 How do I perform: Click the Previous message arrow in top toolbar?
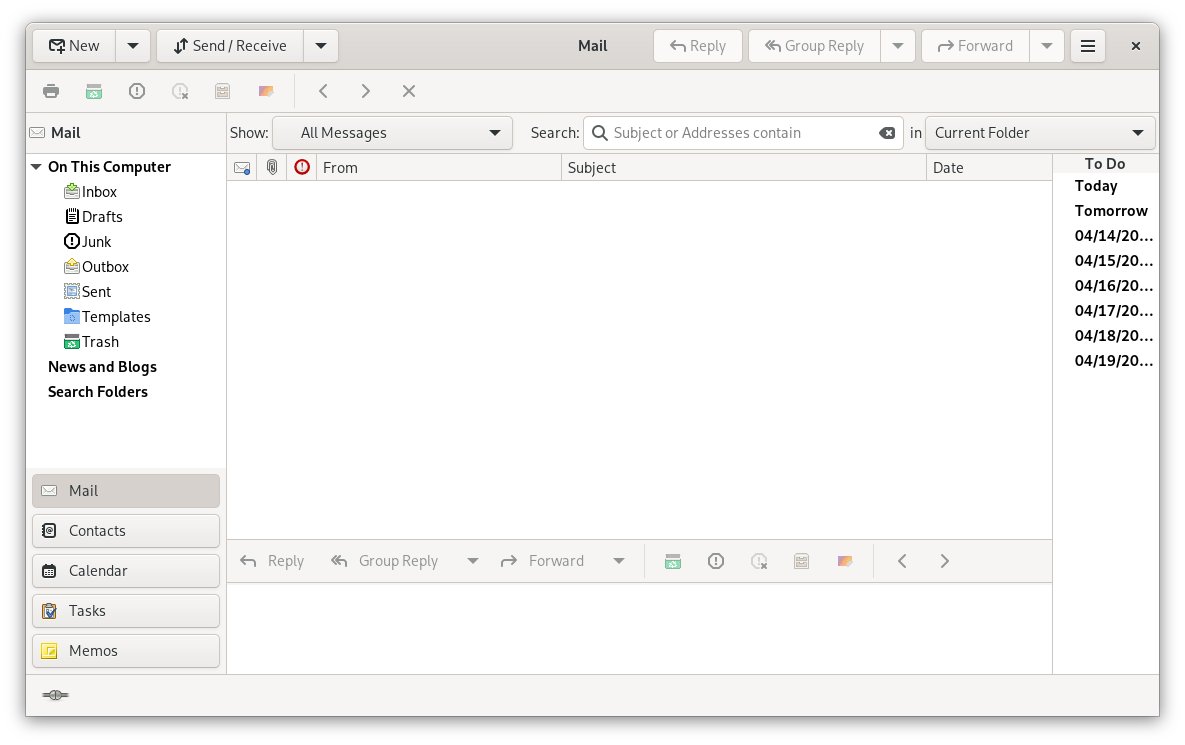[x=323, y=91]
